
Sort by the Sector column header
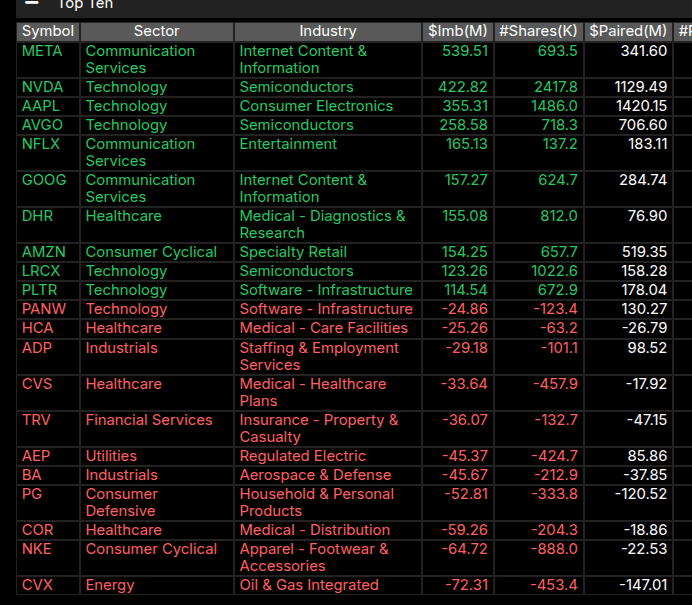coord(157,31)
